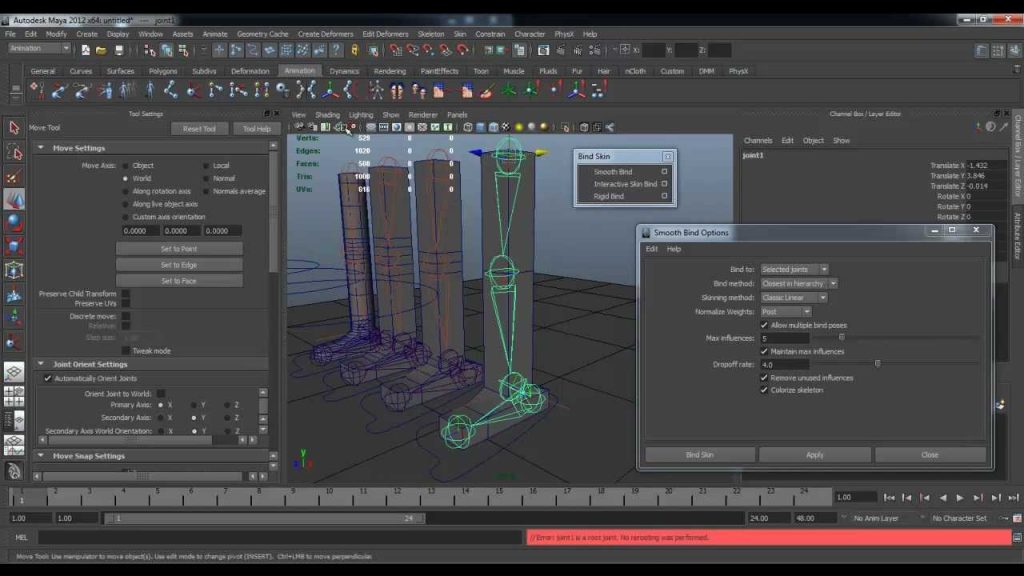Open the Skinning method dropdown
1024x576 pixels.
tap(793, 297)
